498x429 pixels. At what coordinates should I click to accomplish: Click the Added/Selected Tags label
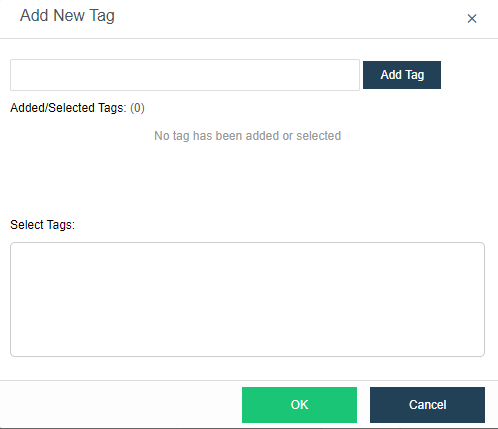tap(68, 108)
